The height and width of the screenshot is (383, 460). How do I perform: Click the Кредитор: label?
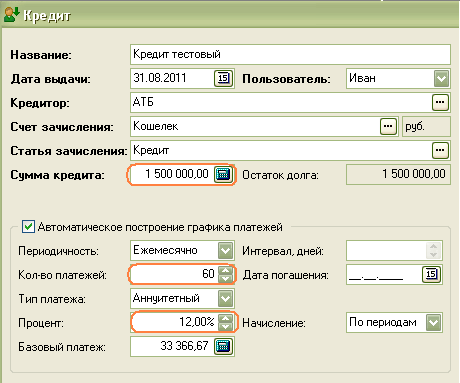coord(40,103)
